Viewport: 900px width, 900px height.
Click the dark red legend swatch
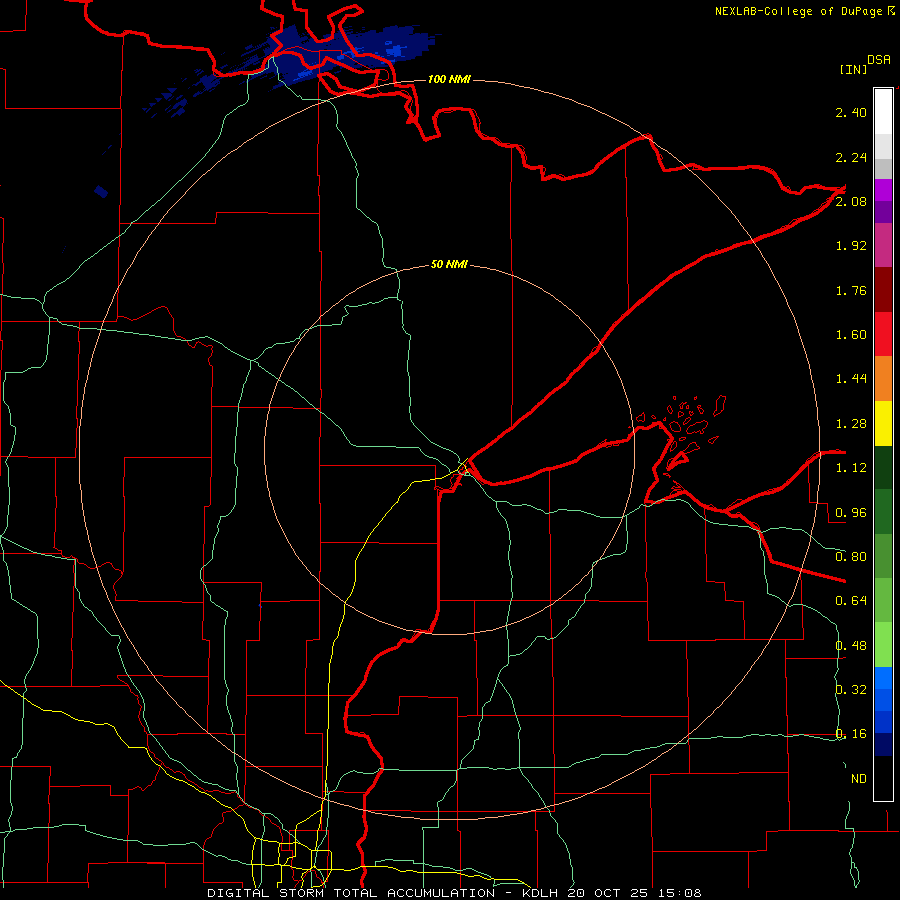[883, 290]
